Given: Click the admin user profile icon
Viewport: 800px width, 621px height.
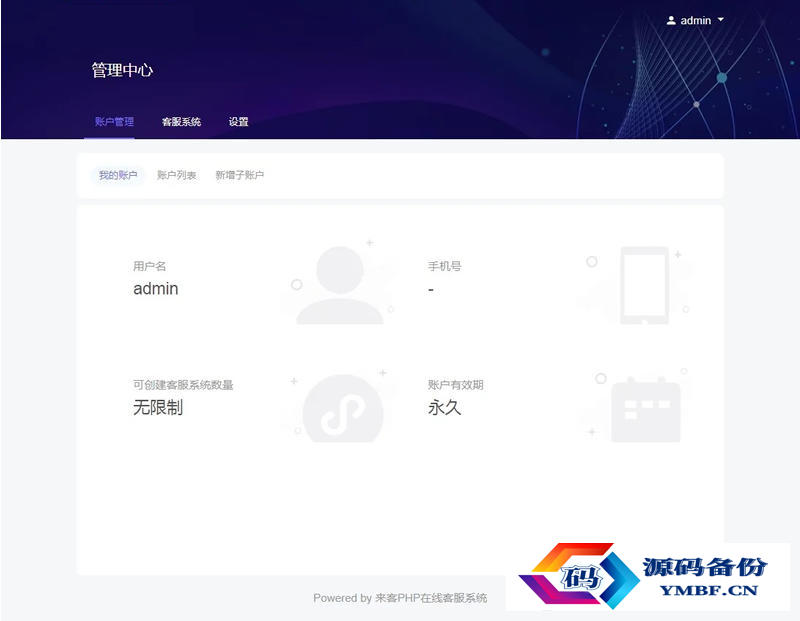Looking at the screenshot, I should pos(671,20).
